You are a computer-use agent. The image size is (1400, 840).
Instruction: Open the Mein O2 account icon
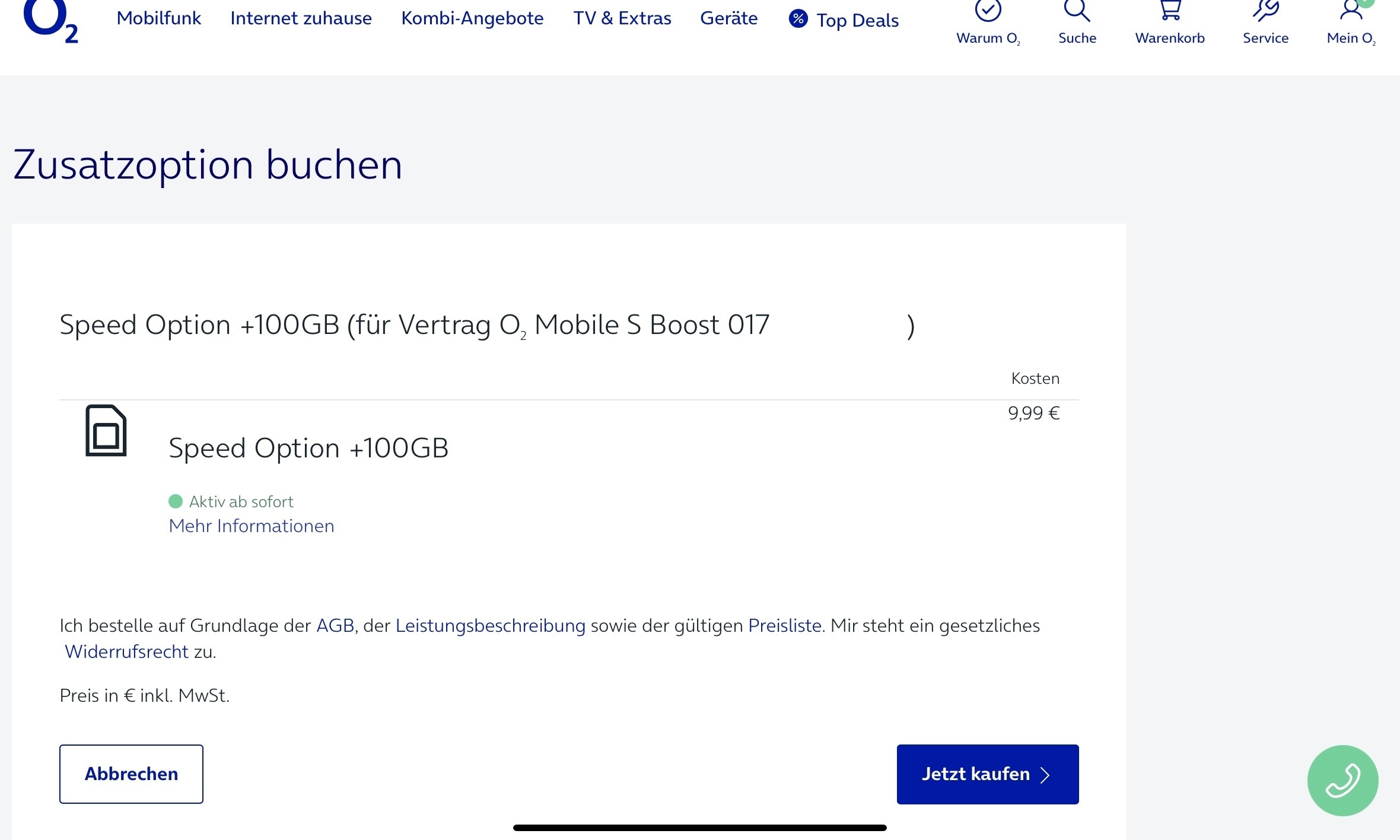(x=1351, y=10)
